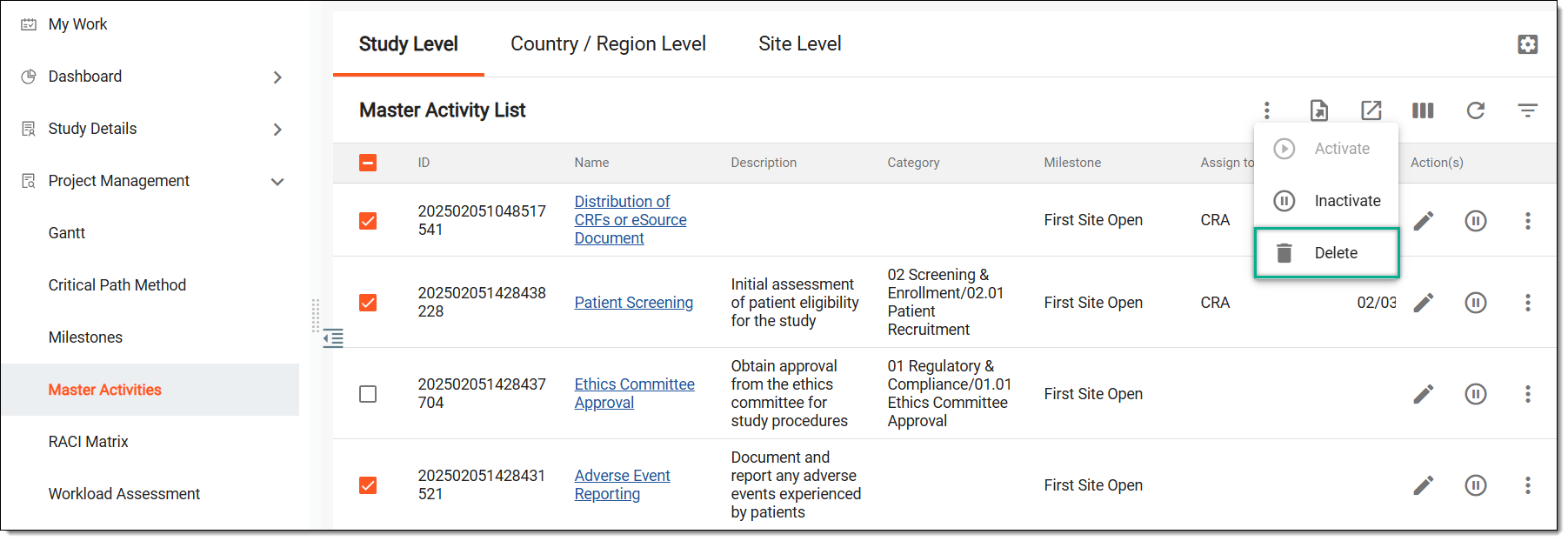This screenshot has width=1568, height=541.
Task: Click the Master Activity List heading
Action: 442,110
